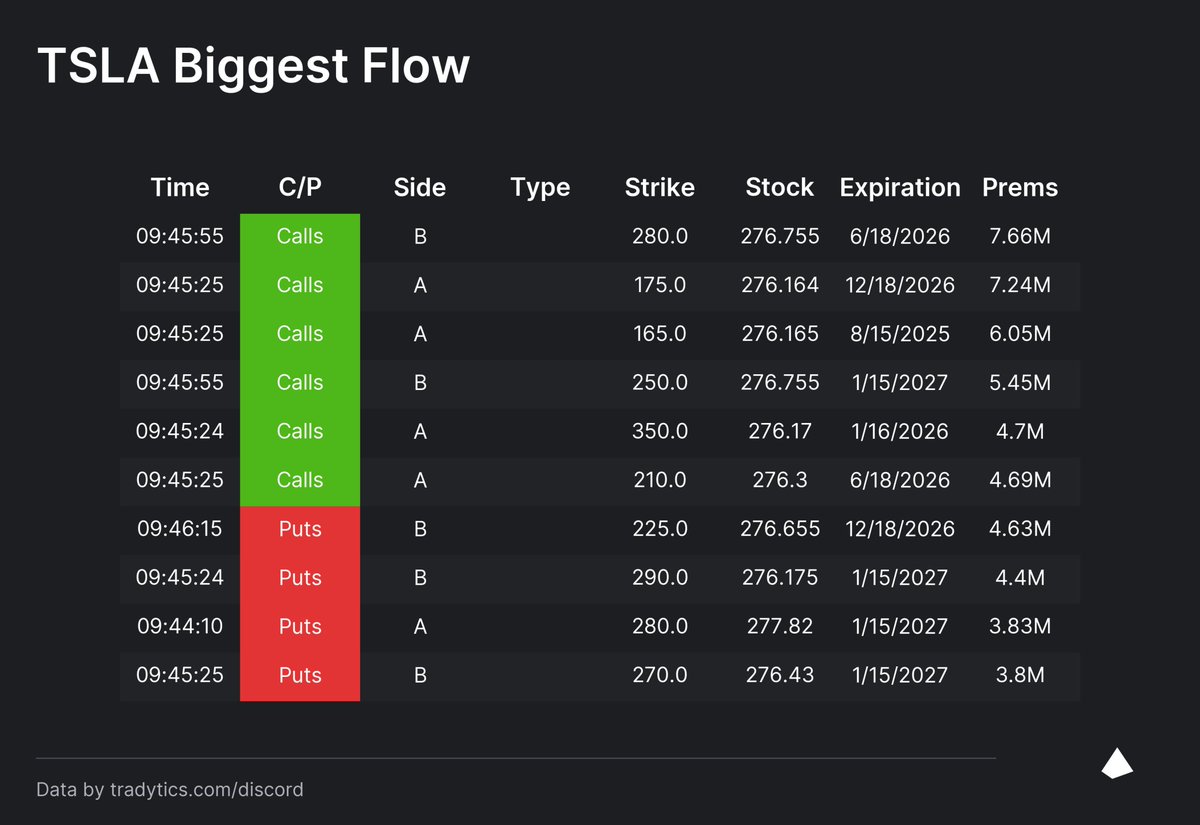Select the green Calls cell in 7.66M row
The width and height of the screenshot is (1200, 825).
[300, 237]
